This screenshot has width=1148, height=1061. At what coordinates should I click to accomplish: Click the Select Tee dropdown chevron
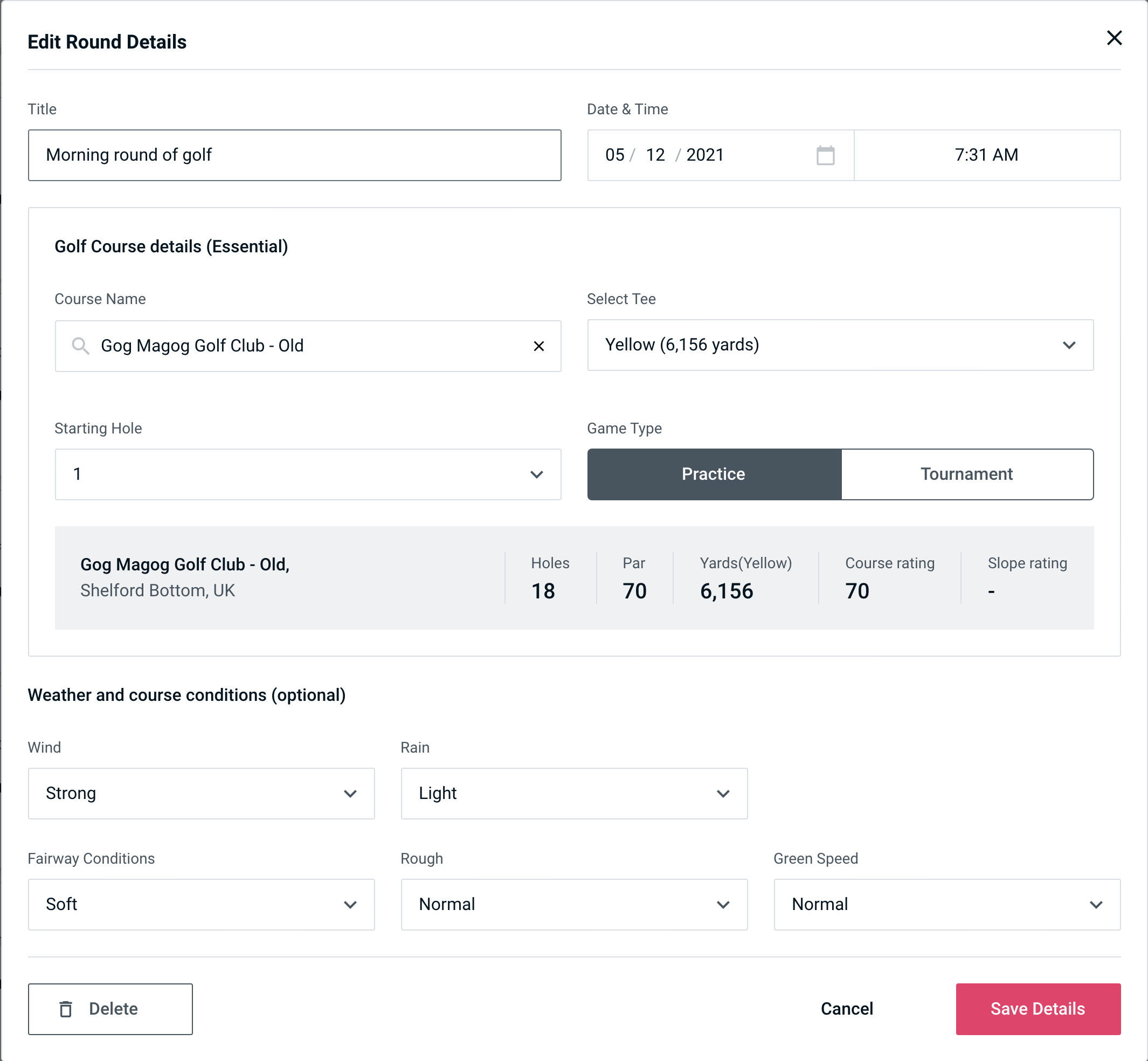click(x=1071, y=345)
